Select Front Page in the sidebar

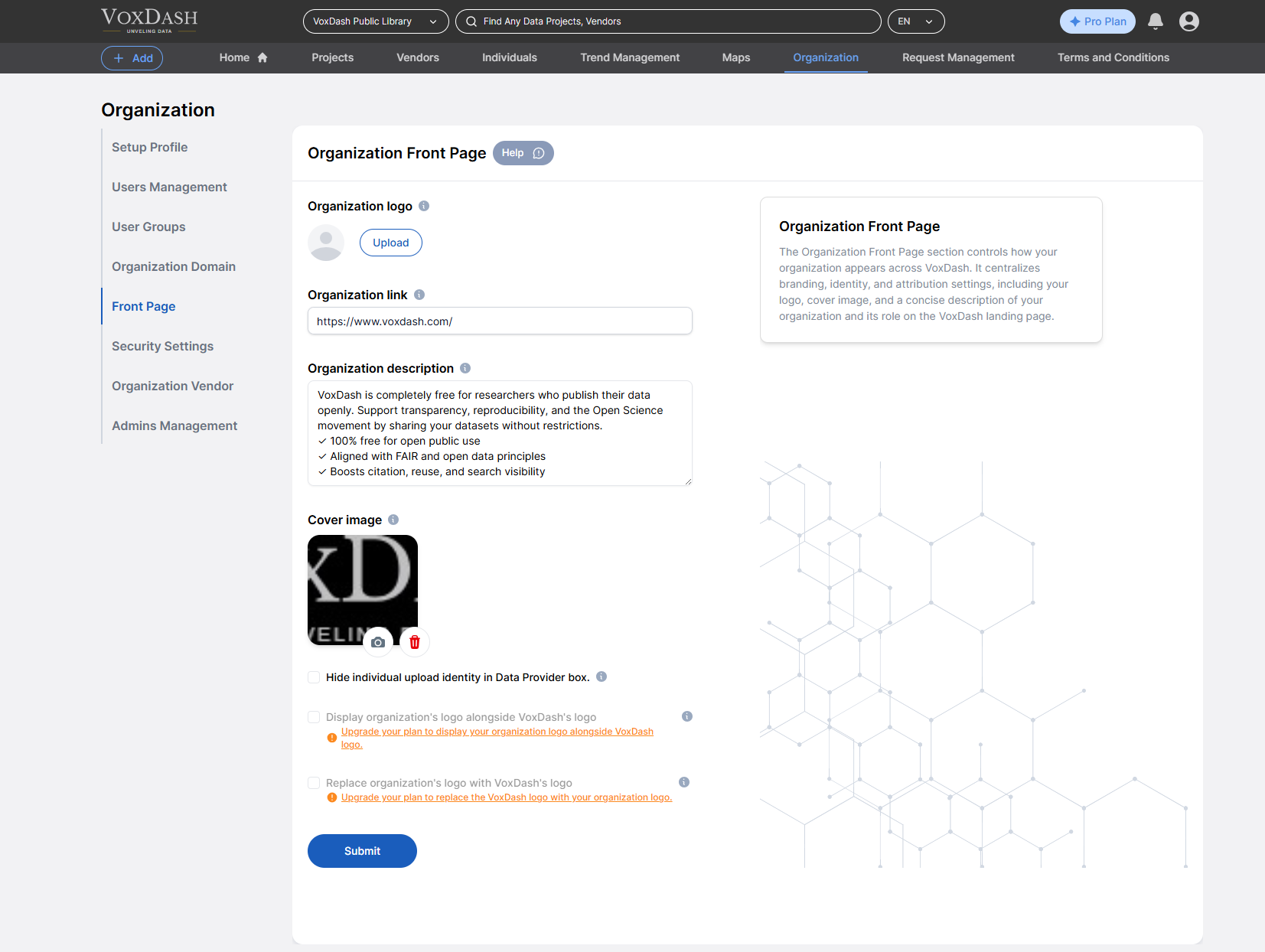(x=144, y=306)
